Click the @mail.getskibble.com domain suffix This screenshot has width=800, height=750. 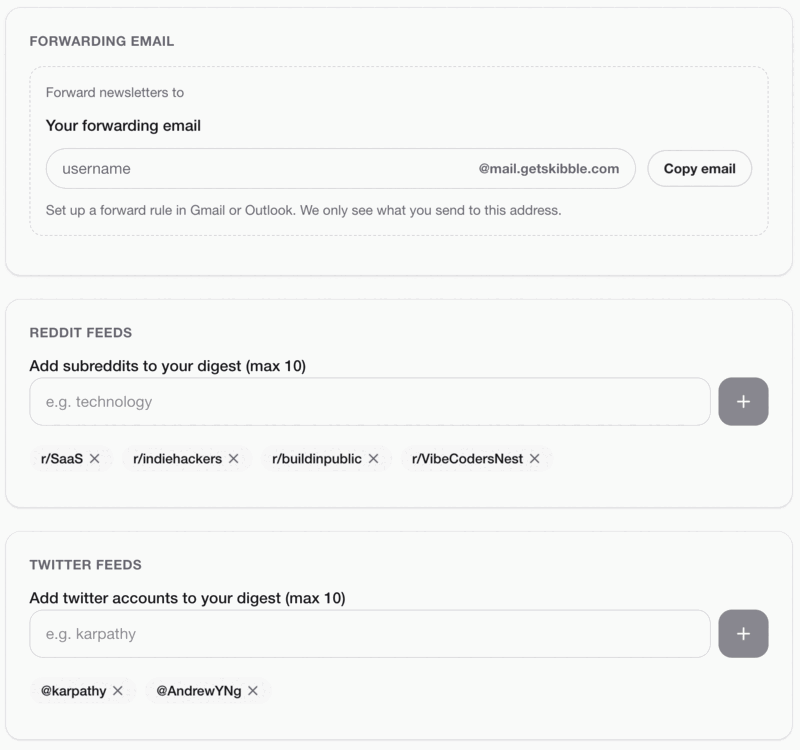tap(549, 169)
